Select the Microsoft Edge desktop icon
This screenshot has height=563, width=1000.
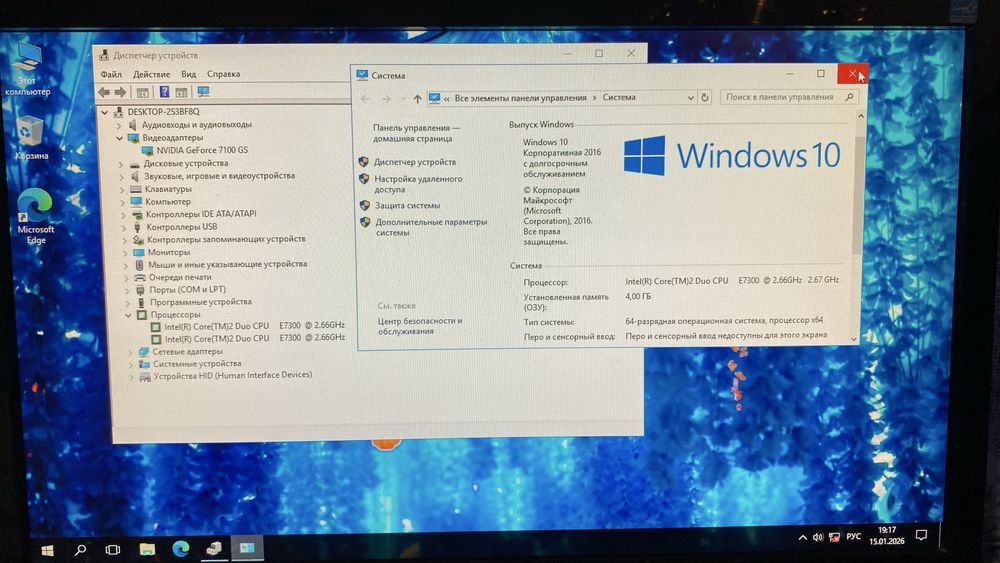point(36,216)
